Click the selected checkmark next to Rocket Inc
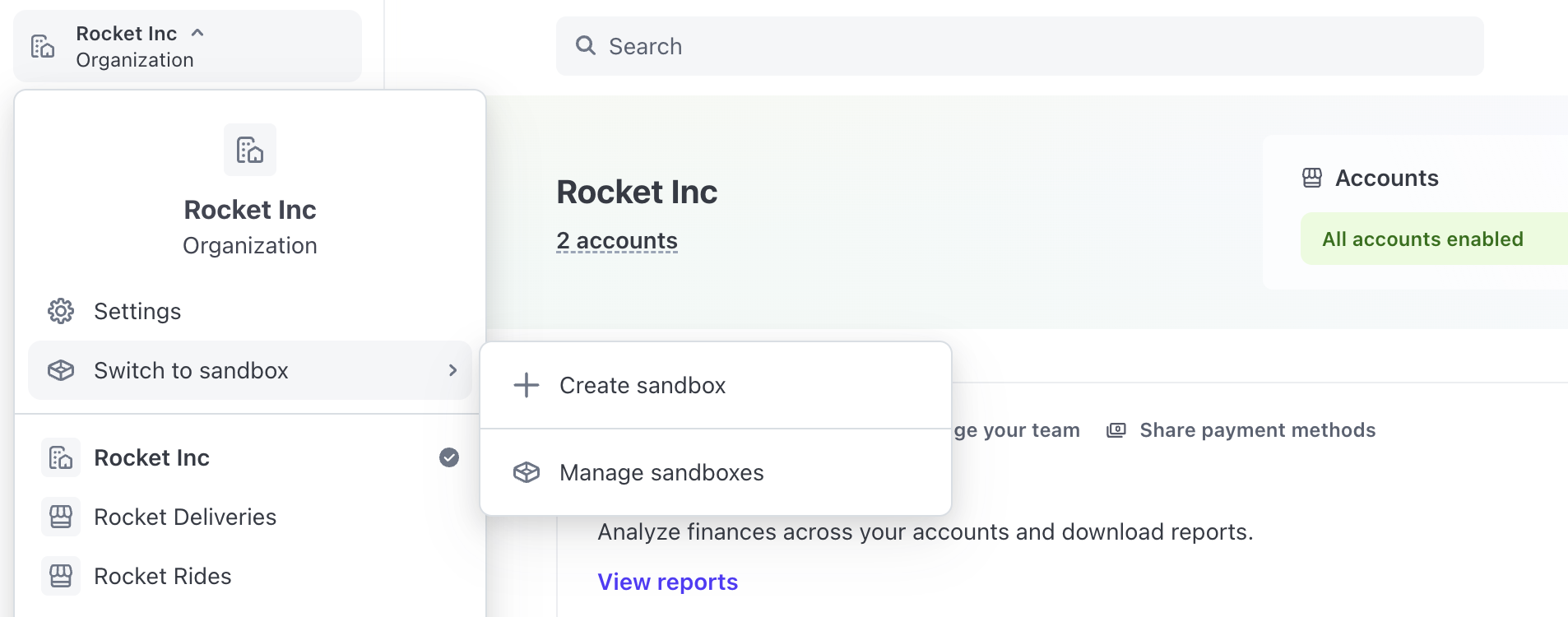 point(449,457)
